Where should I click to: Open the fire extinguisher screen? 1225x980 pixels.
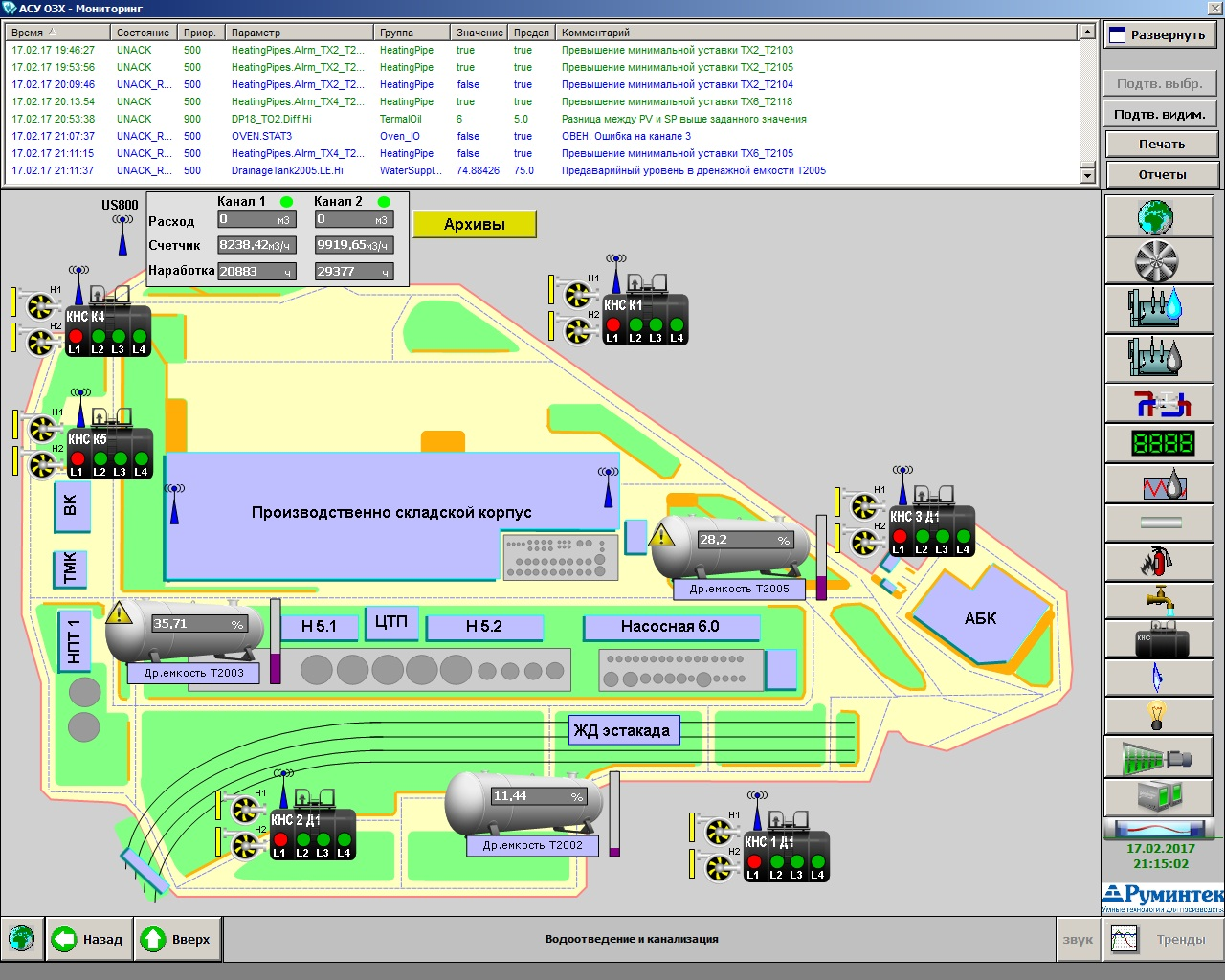[x=1160, y=561]
